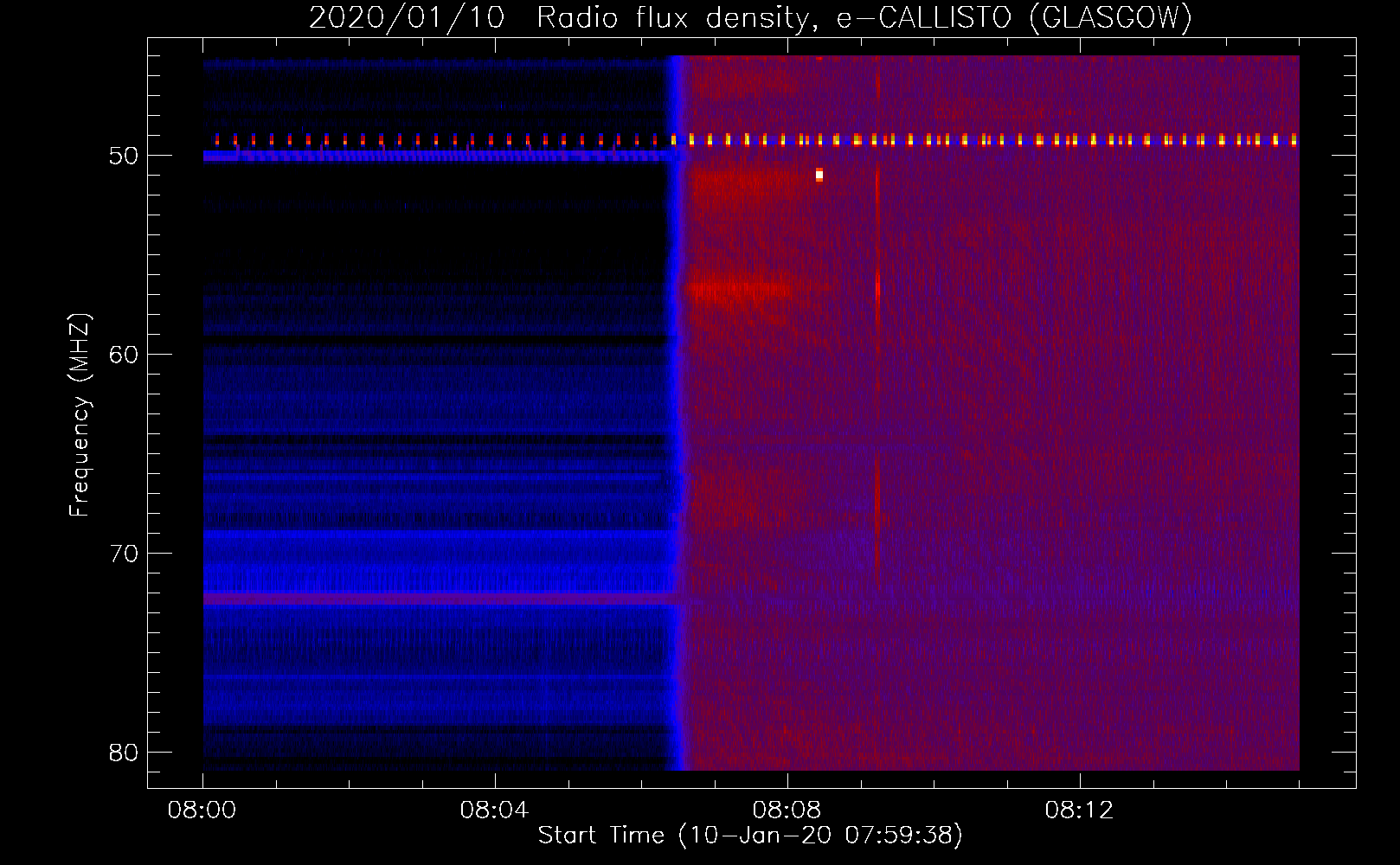Click the 50 frequency tick label

coord(124,156)
